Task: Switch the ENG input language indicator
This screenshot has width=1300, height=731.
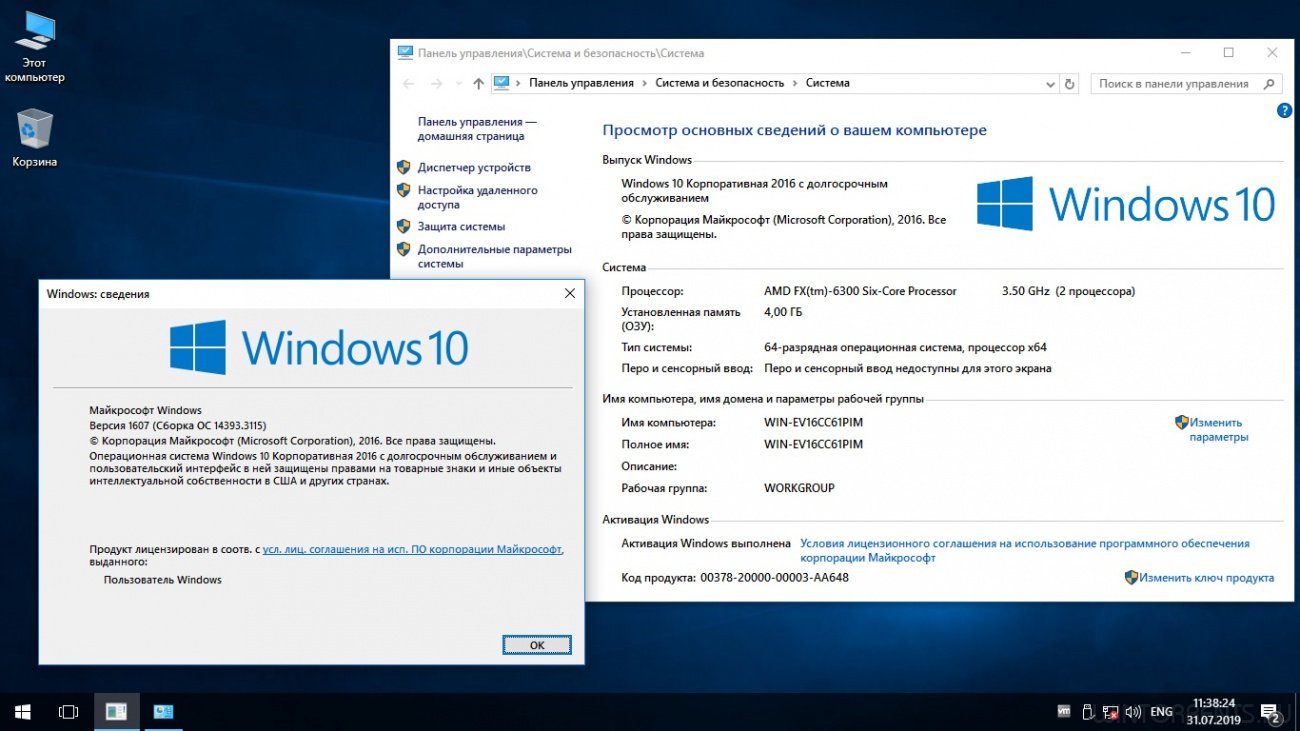Action: pos(1161,712)
